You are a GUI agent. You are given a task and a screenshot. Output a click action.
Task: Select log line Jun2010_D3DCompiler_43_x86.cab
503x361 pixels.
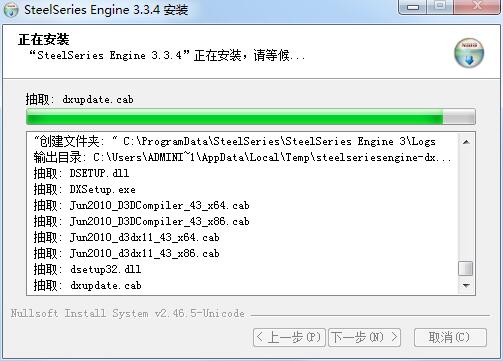pyautogui.click(x=141, y=221)
